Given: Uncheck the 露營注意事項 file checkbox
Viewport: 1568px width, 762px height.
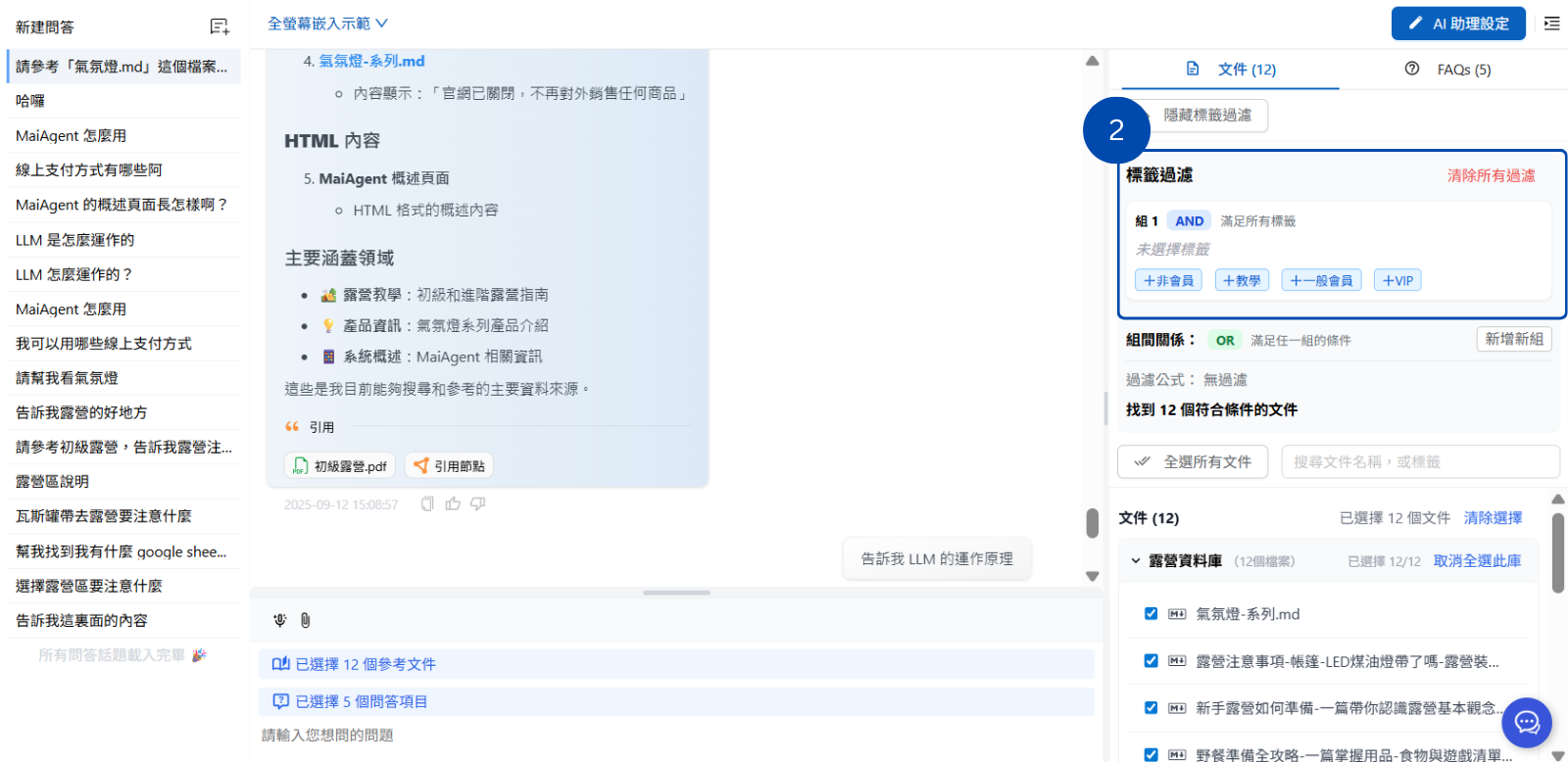Looking at the screenshot, I should (x=1151, y=661).
